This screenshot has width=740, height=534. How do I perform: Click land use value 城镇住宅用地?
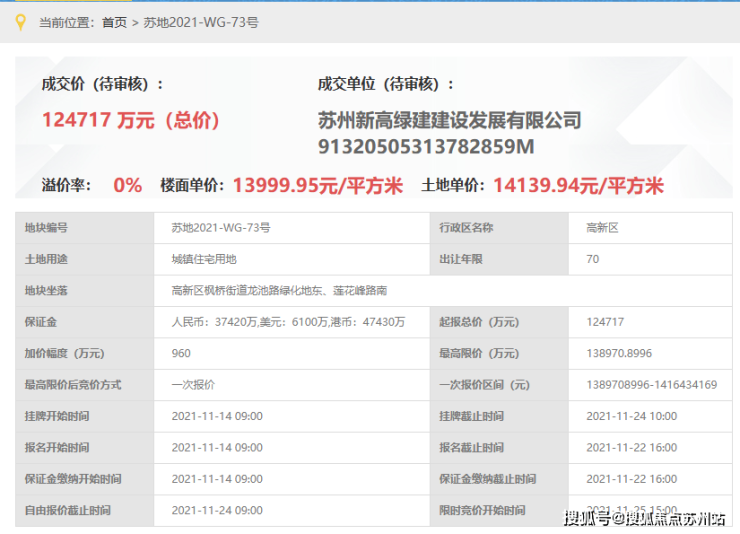(x=204, y=259)
